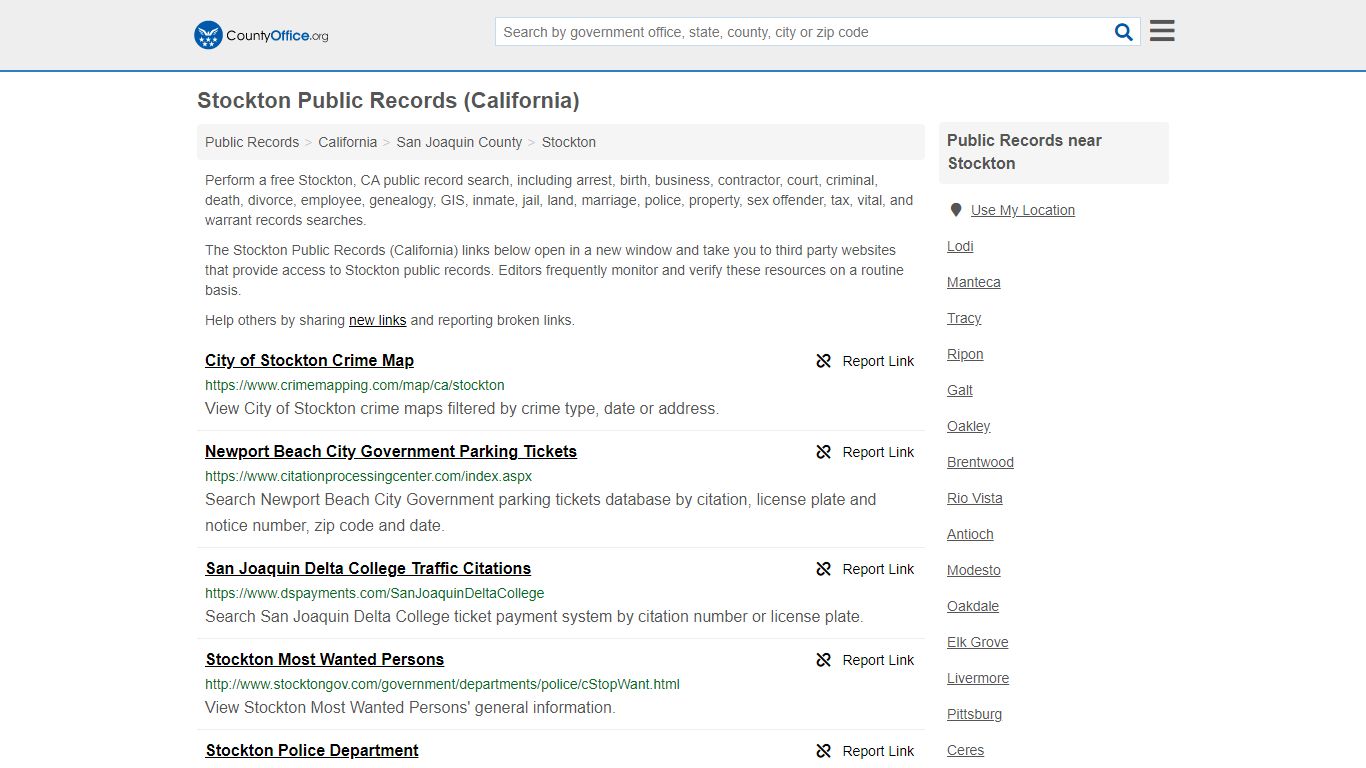The width and height of the screenshot is (1366, 768).
Task: Open Ripon public records
Action: (x=965, y=354)
